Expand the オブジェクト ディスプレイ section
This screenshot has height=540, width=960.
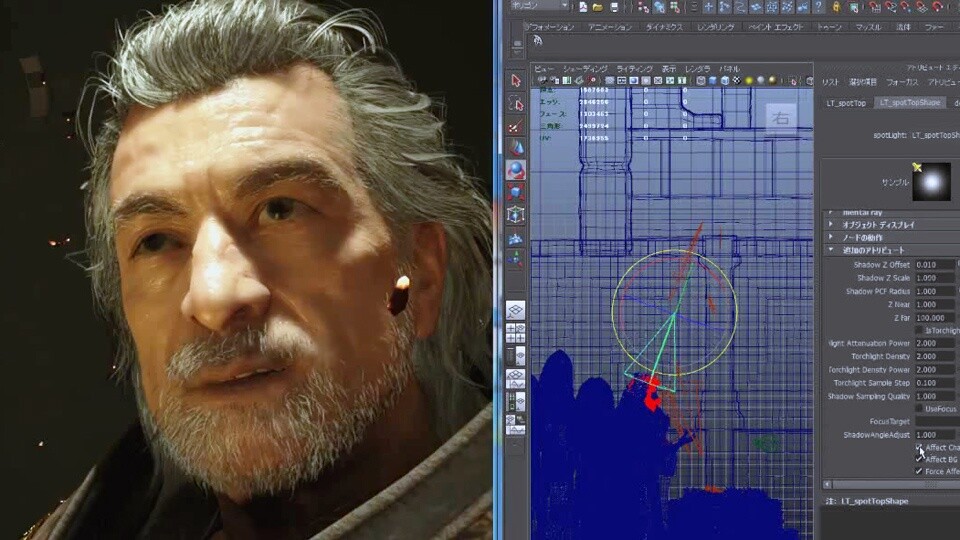(x=878, y=225)
